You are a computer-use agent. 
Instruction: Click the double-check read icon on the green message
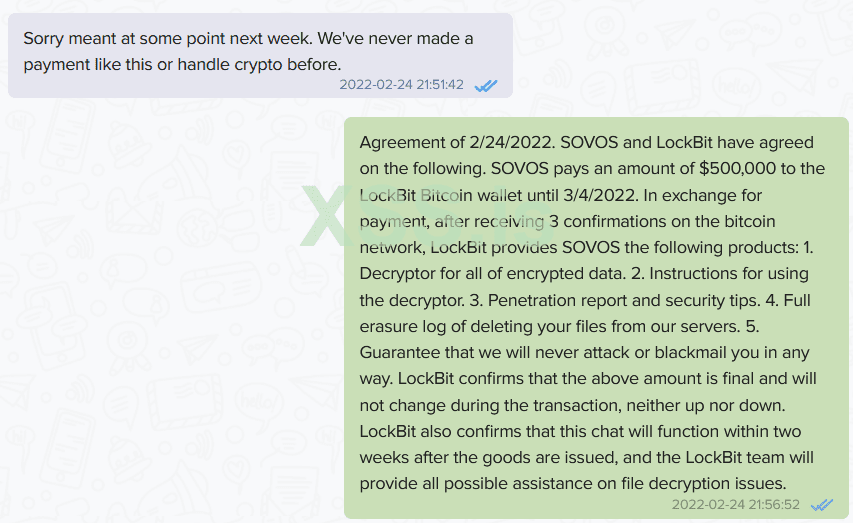[x=822, y=505]
